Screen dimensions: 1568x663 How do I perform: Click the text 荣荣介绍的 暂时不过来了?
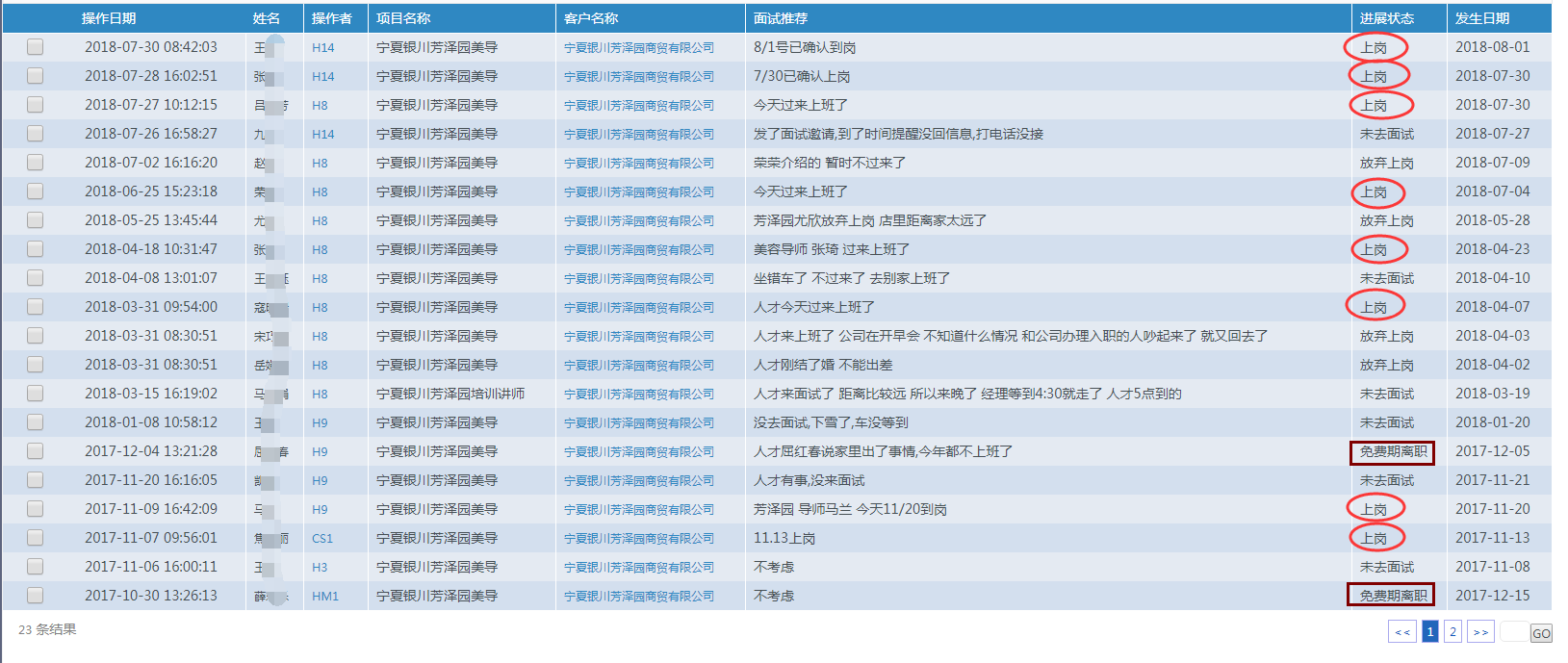pyautogui.click(x=830, y=163)
